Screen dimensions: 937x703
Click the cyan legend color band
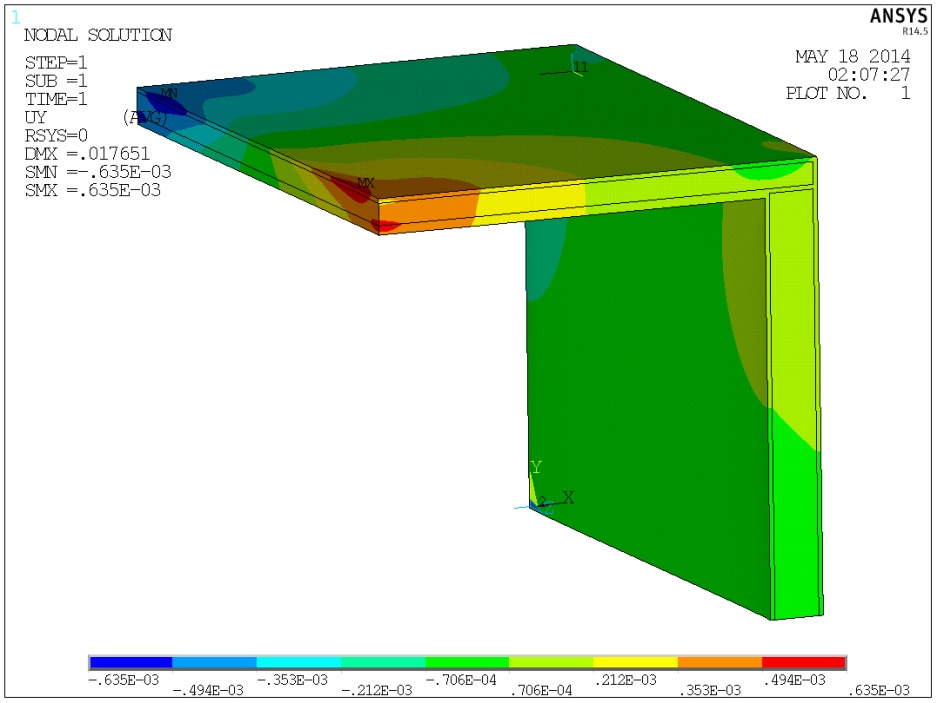click(299, 662)
